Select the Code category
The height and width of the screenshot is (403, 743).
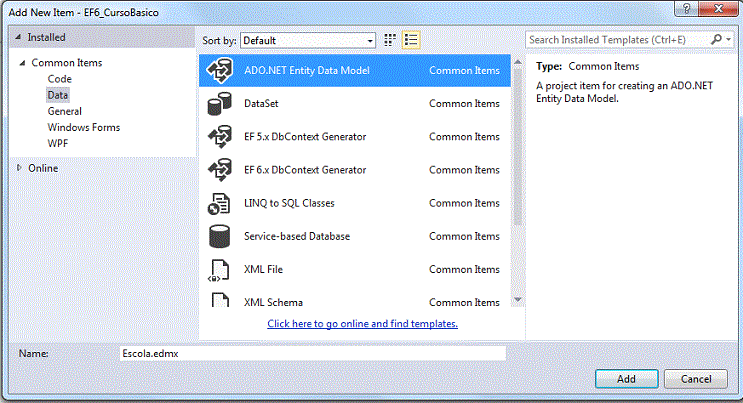(x=59, y=79)
